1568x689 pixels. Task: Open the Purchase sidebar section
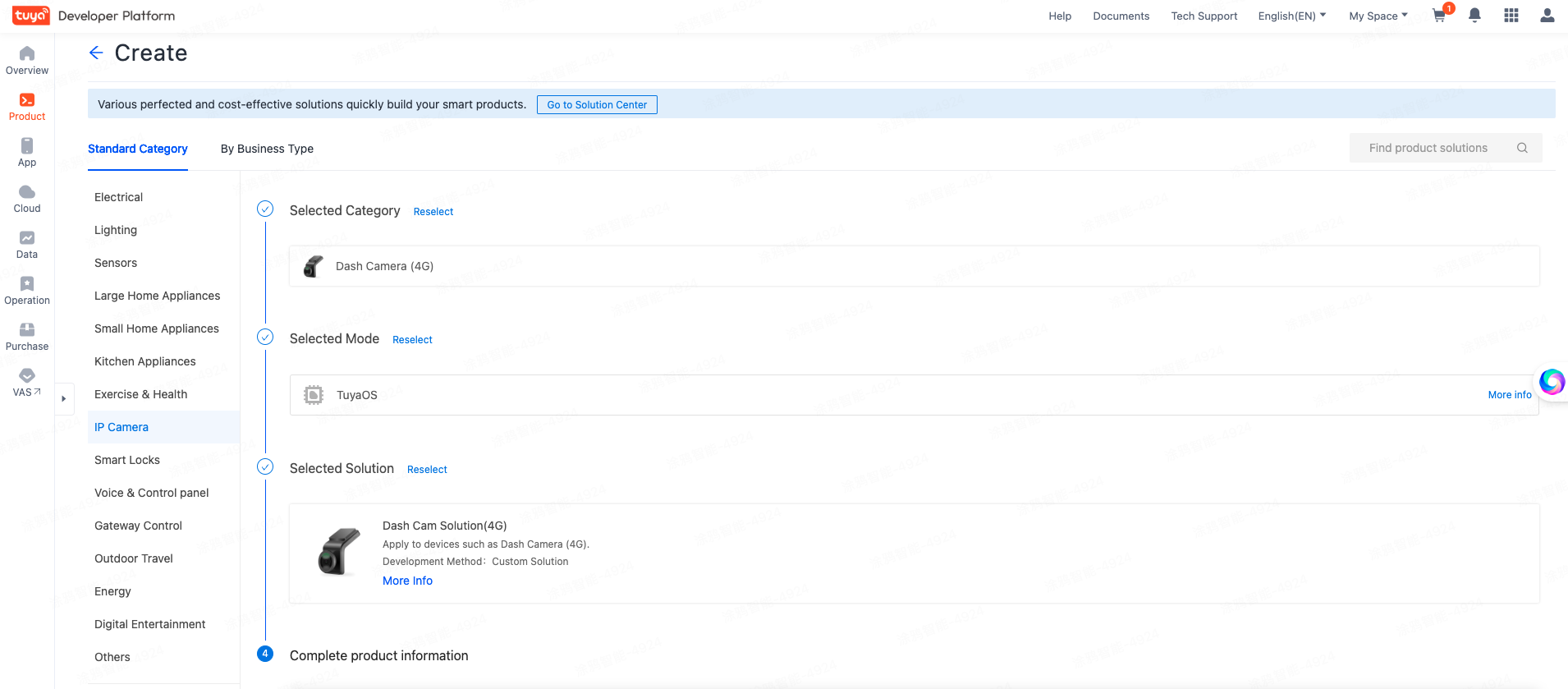[x=27, y=337]
